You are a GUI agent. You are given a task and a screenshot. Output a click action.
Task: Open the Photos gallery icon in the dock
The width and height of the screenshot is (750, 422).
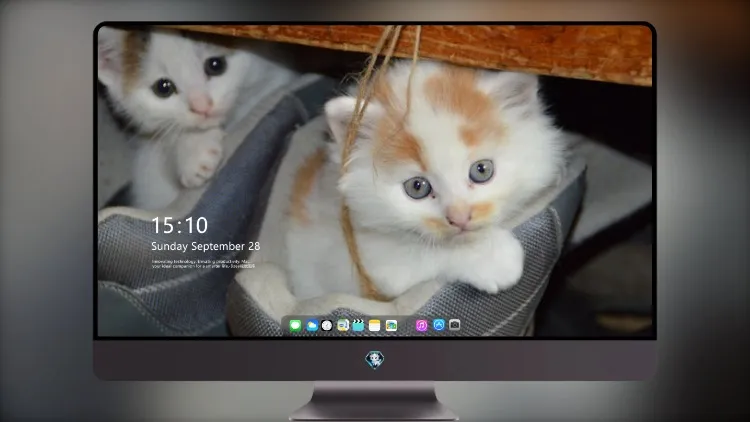coord(391,326)
